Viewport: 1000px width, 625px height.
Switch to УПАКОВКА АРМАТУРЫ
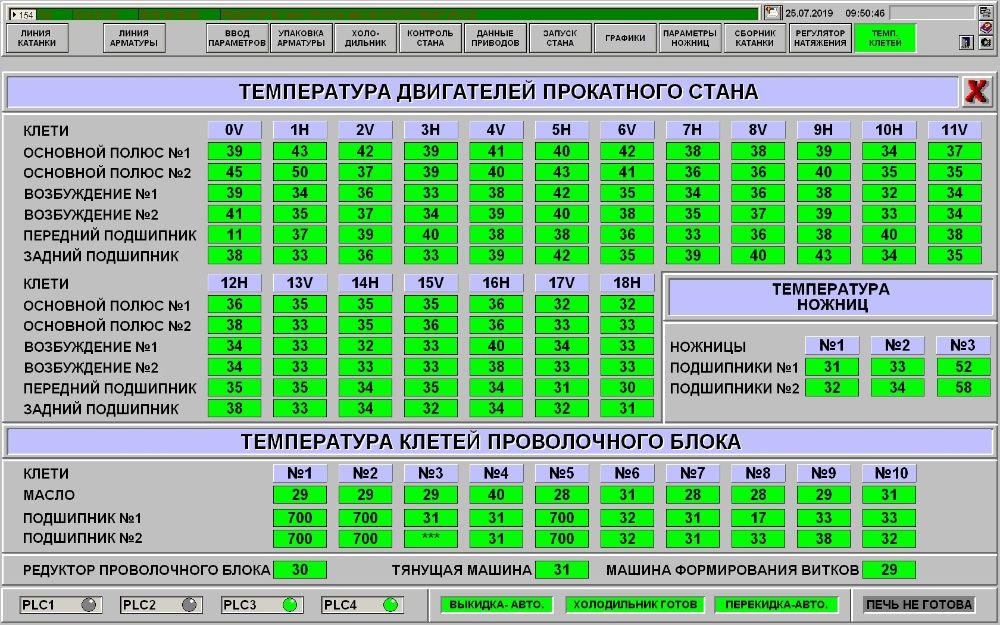coord(301,38)
